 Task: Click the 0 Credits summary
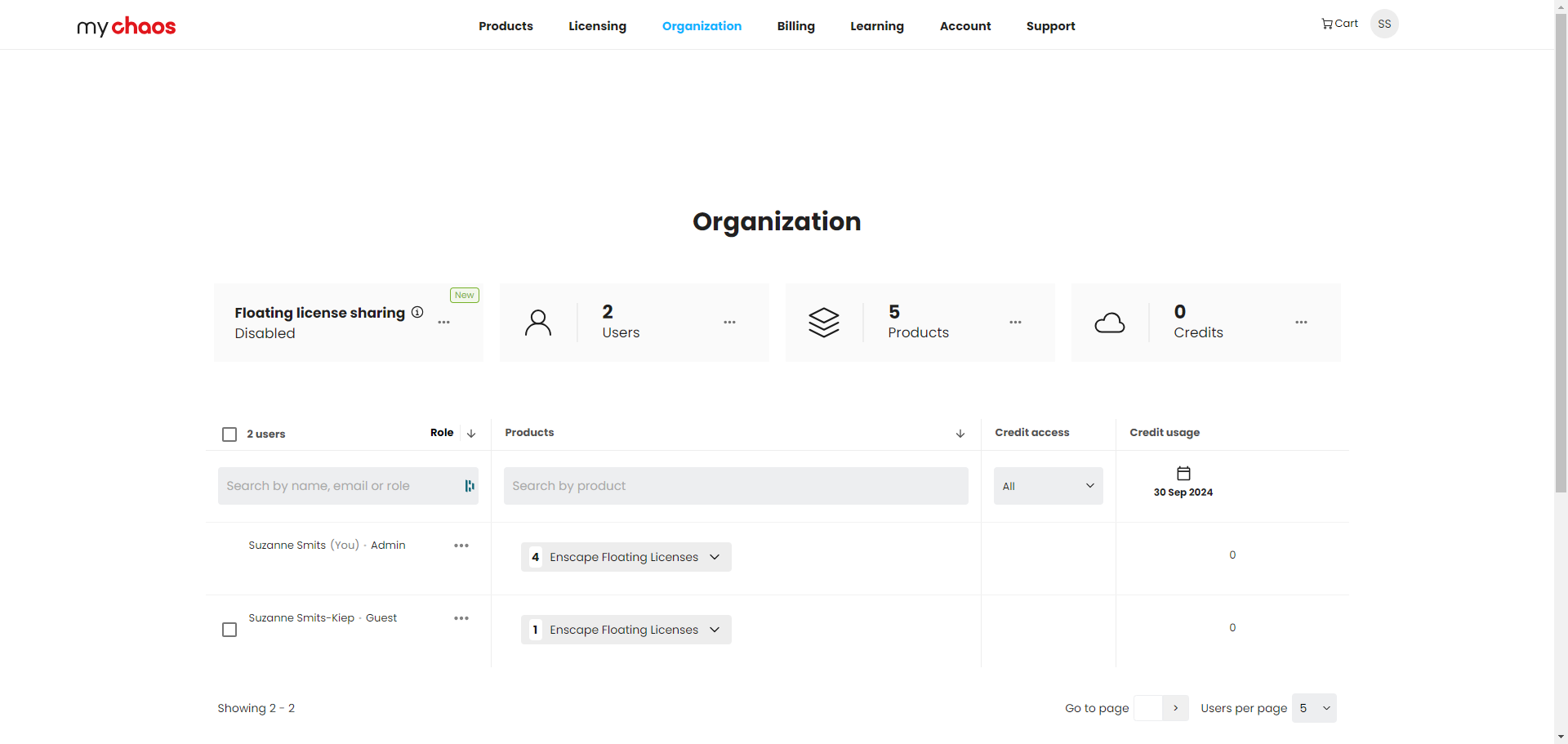(1198, 323)
